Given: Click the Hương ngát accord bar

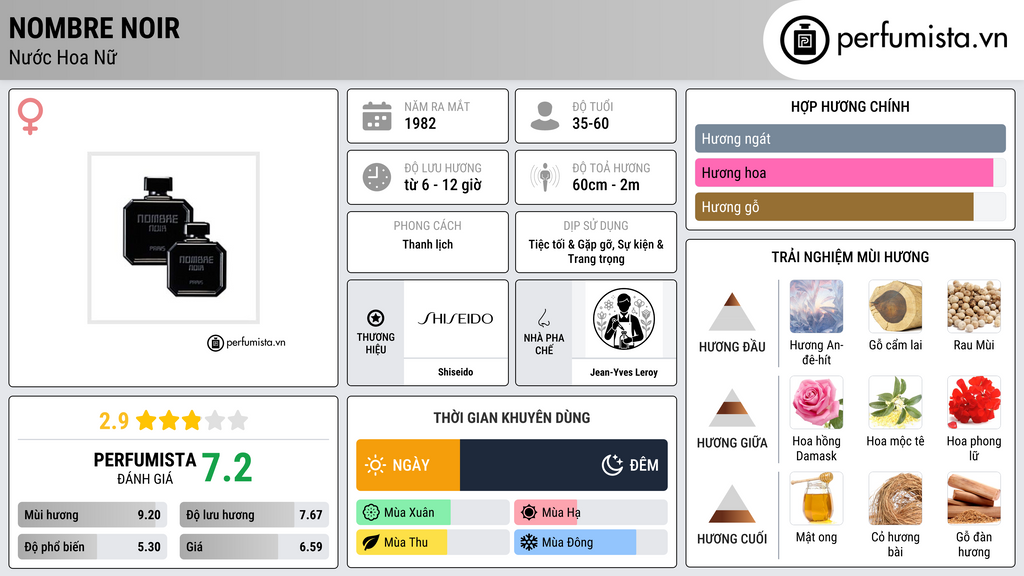Looking at the screenshot, I should pyautogui.click(x=850, y=138).
